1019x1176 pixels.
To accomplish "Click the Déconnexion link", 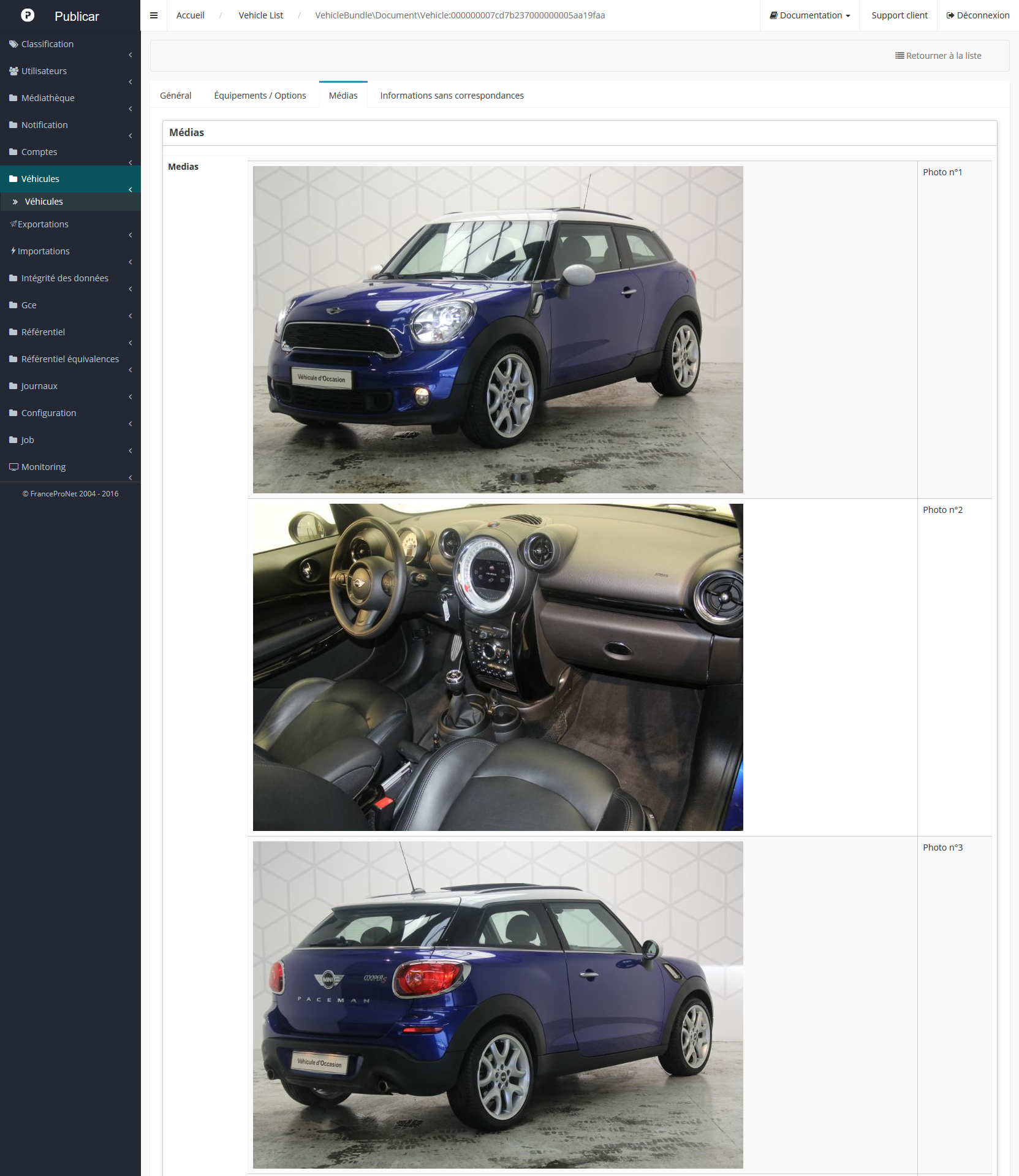I will click(978, 15).
